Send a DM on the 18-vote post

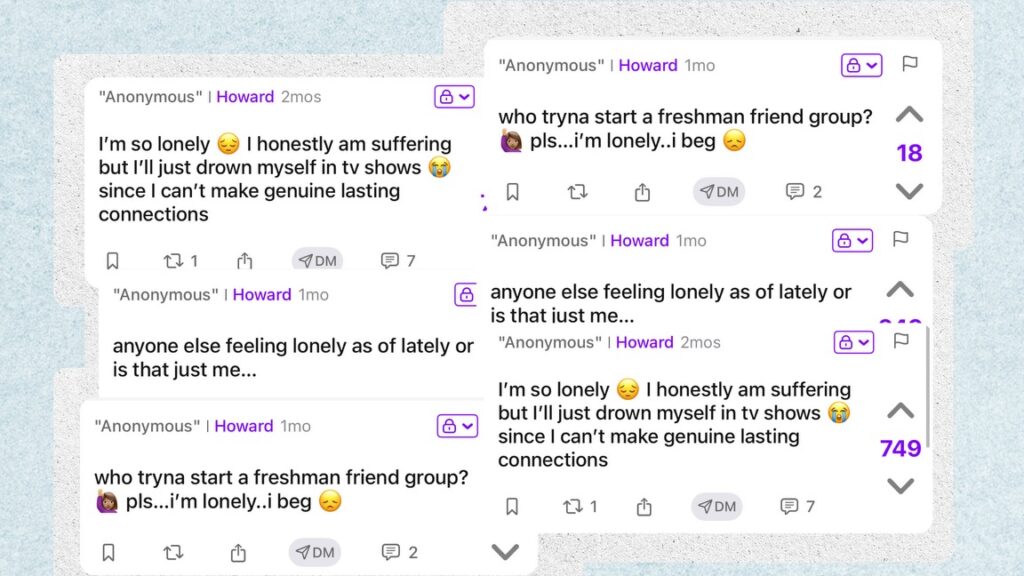[x=719, y=192]
